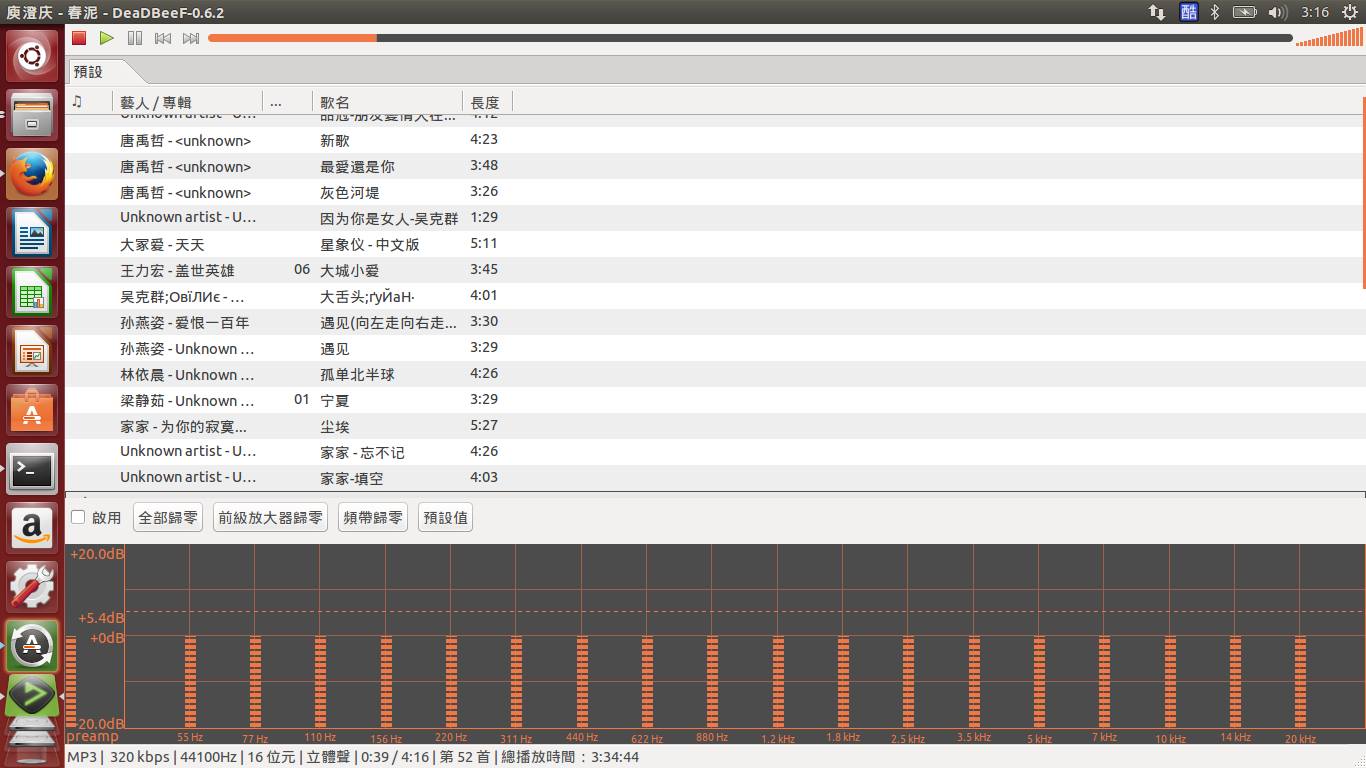The height and width of the screenshot is (768, 1366).
Task: Select the song 因为你是女人-吴克群
Action: point(714,218)
